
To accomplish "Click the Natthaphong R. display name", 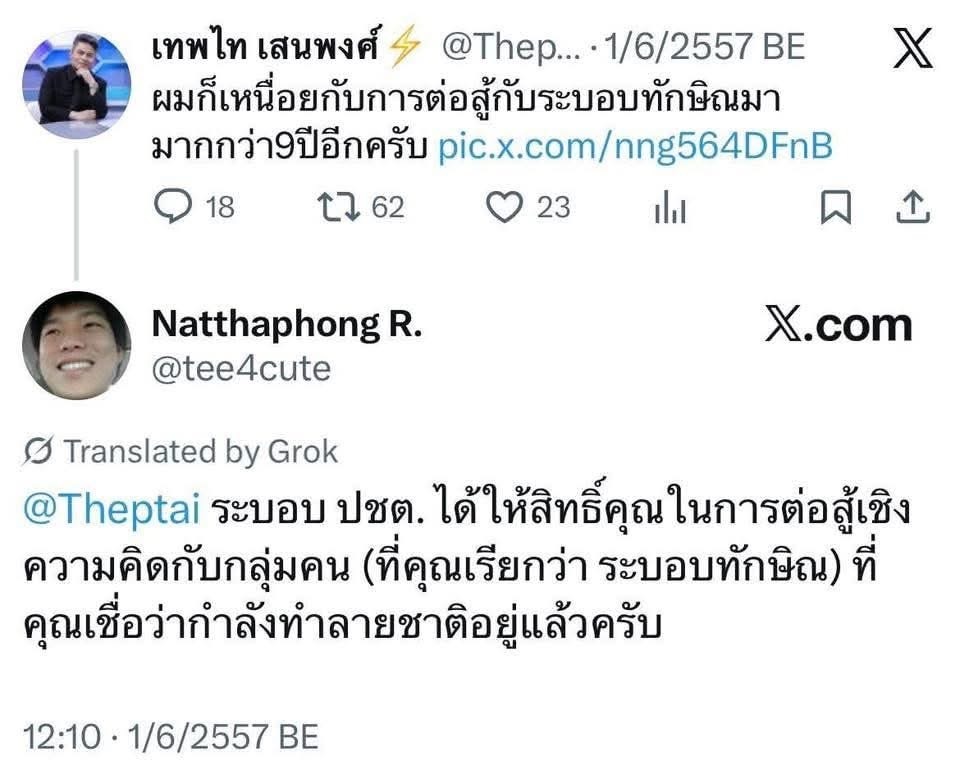I will (286, 324).
